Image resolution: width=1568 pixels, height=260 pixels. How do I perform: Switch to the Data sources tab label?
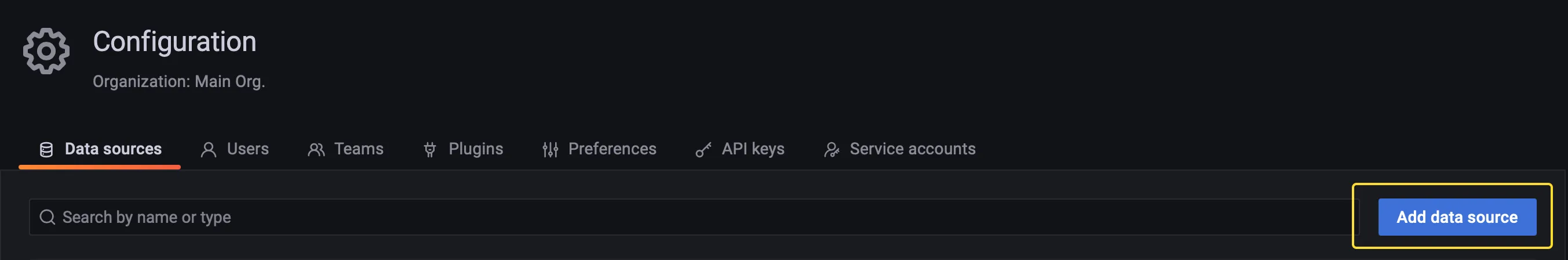tap(112, 149)
